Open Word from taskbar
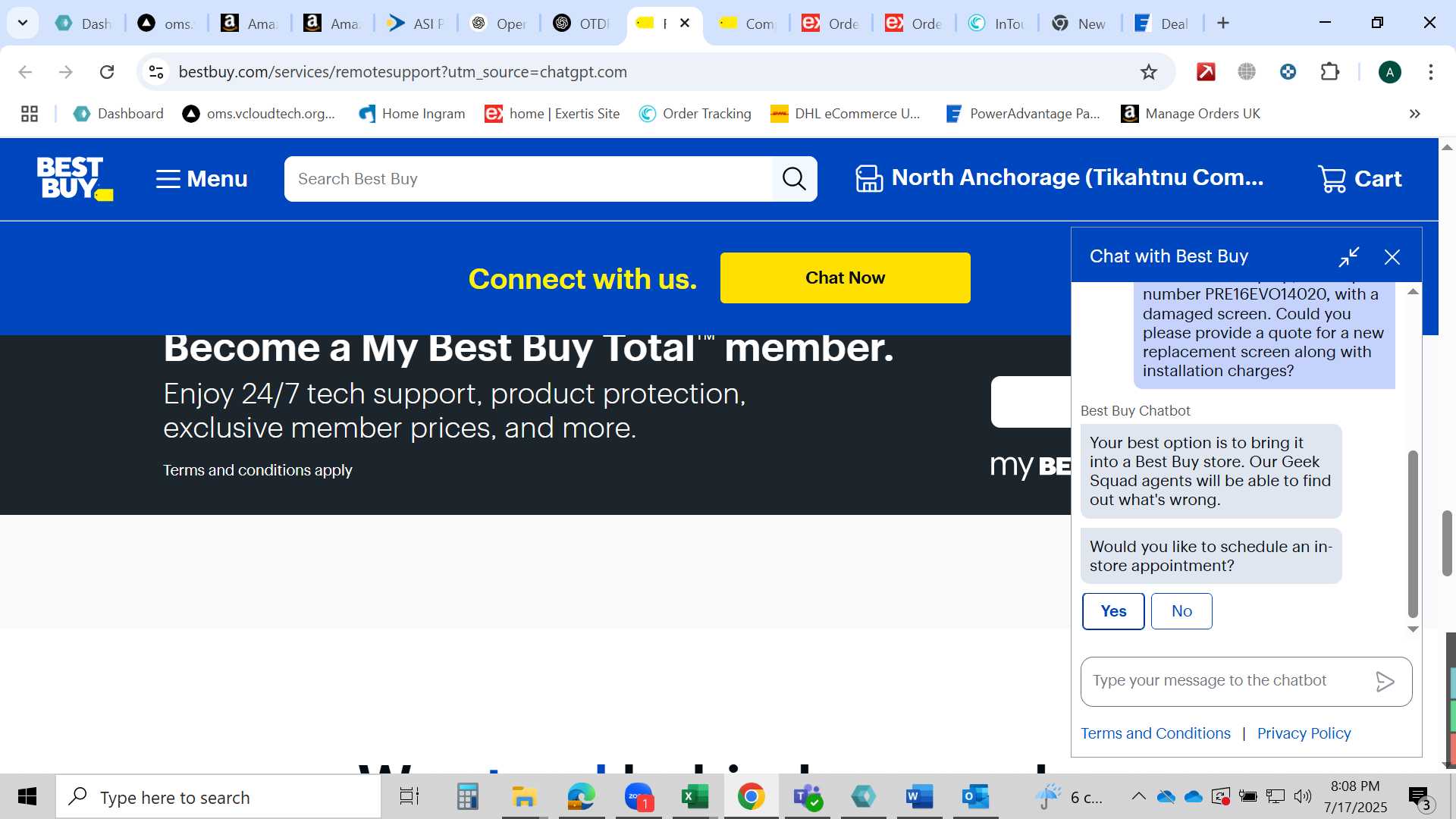This screenshot has height=819, width=1456. pos(918,797)
